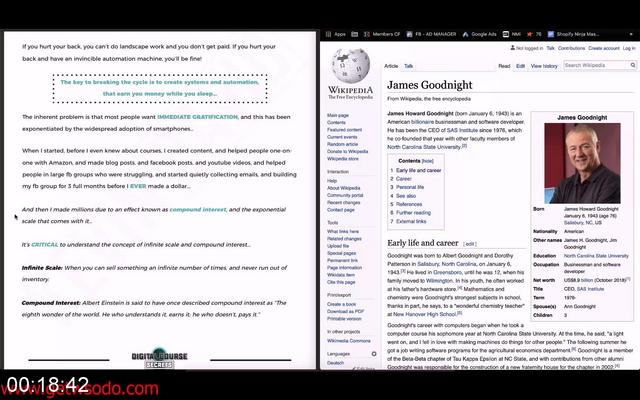
Task: Open Cite this page tool link
Action: tap(341, 282)
